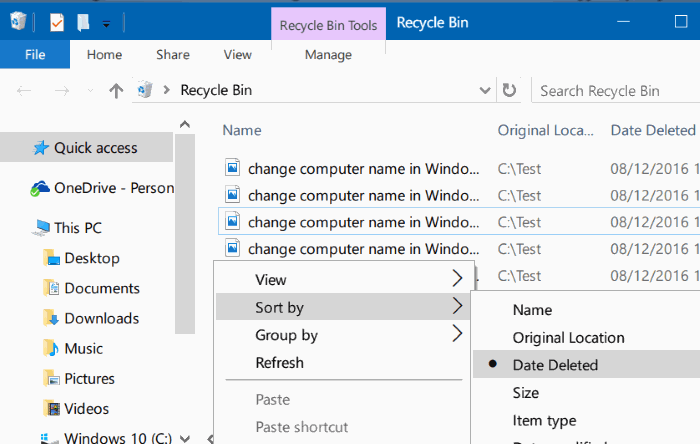The width and height of the screenshot is (700, 444).
Task: Click the Music folder icon
Action: click(x=52, y=348)
